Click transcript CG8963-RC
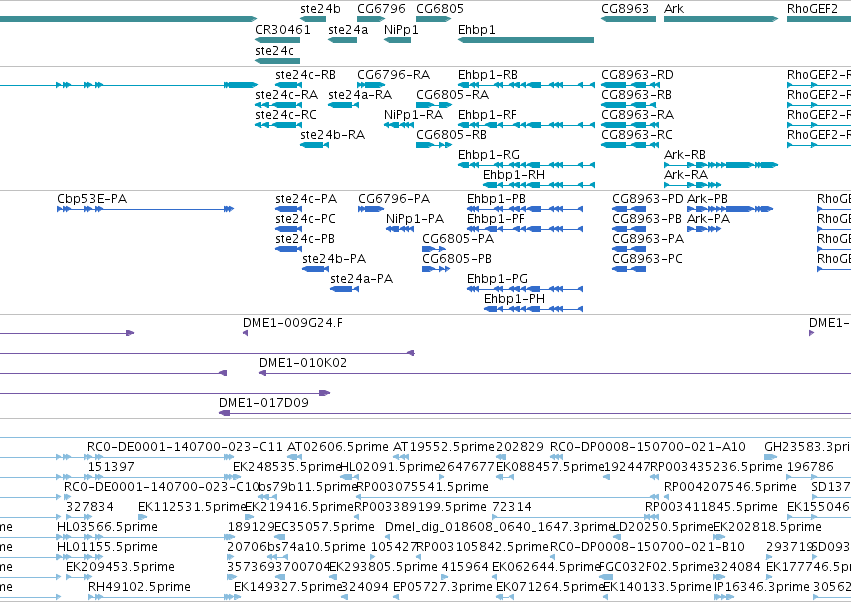This screenshot has width=851, height=602. (637, 135)
